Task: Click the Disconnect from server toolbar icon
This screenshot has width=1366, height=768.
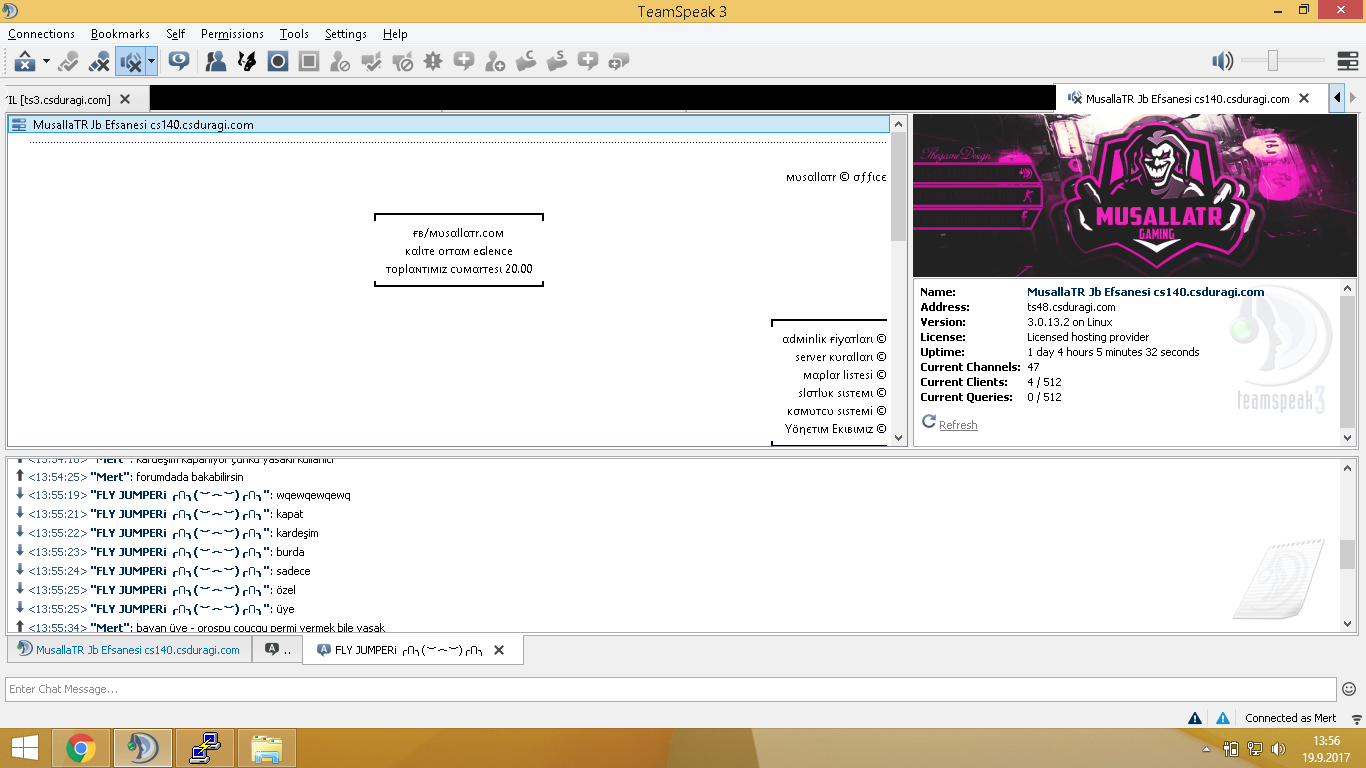Action: [99, 62]
